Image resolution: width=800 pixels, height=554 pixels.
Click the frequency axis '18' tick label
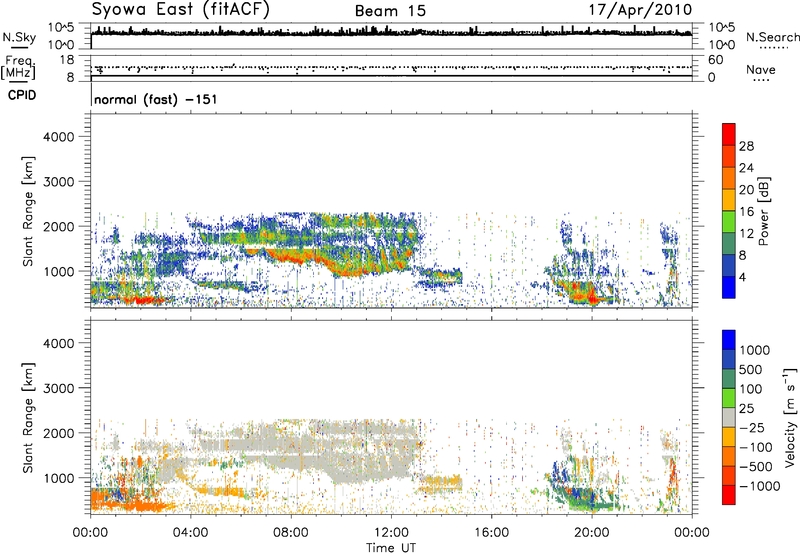67,60
